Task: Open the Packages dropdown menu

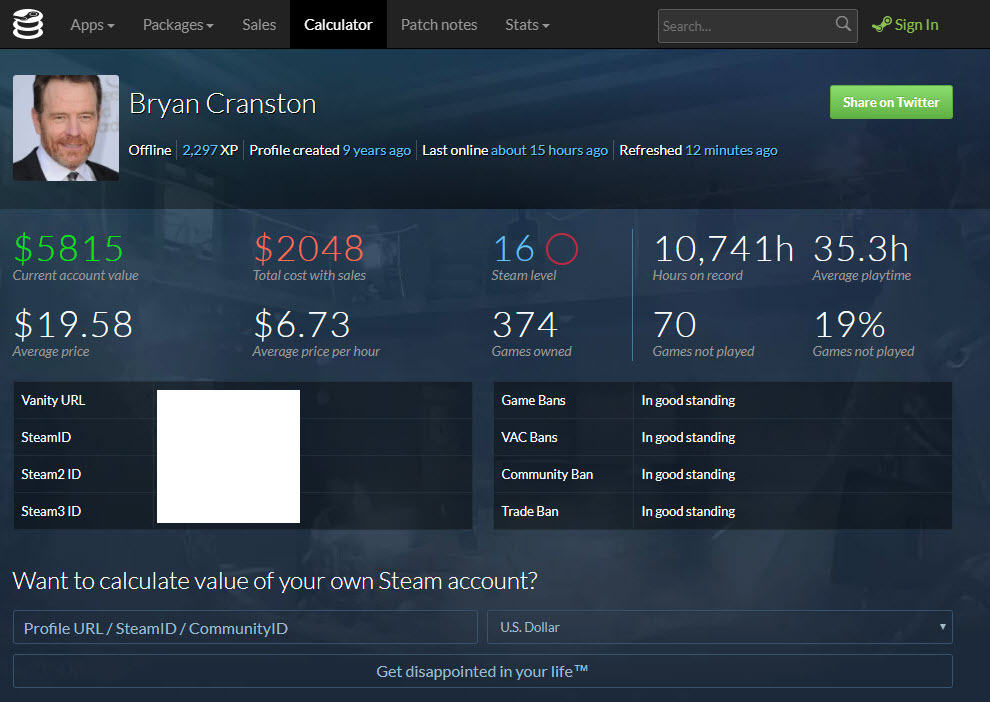Action: [x=178, y=24]
